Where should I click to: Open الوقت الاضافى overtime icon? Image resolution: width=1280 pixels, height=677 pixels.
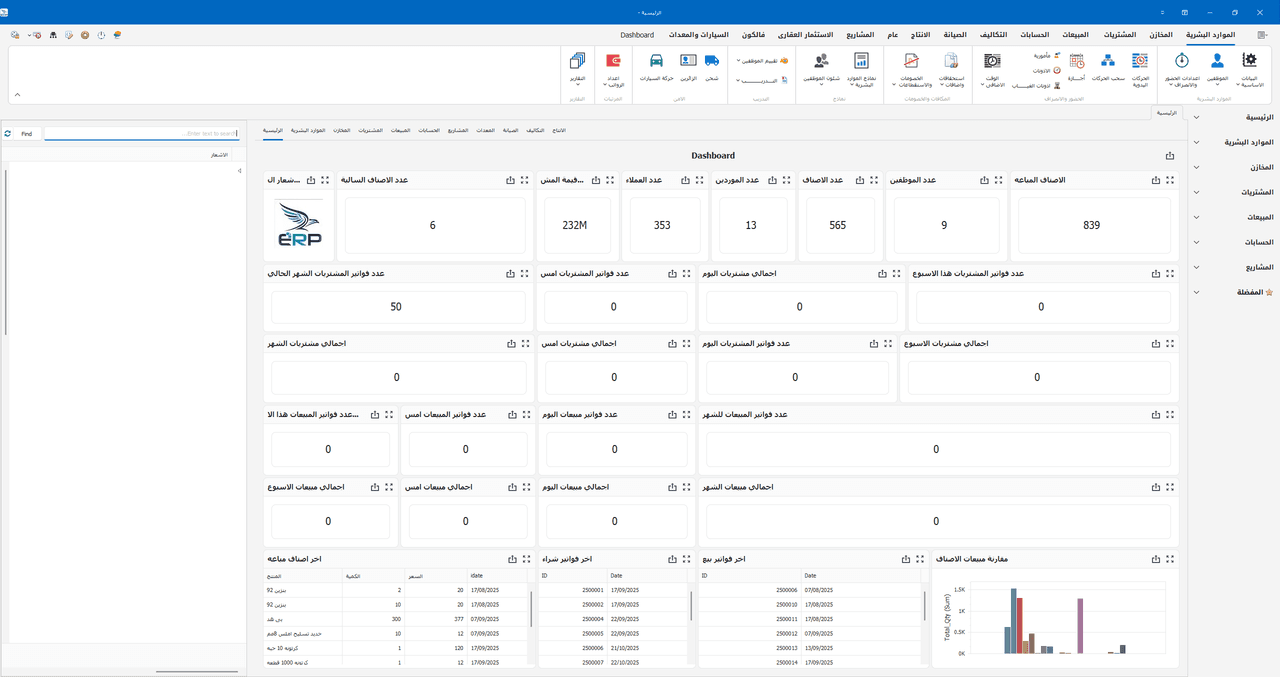click(992, 69)
